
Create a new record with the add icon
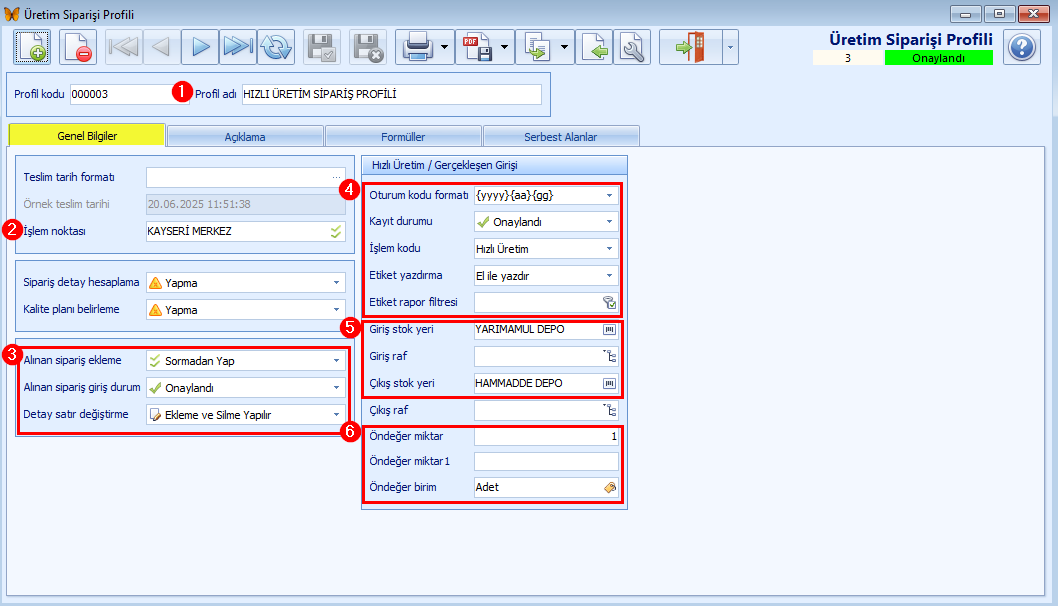32,47
